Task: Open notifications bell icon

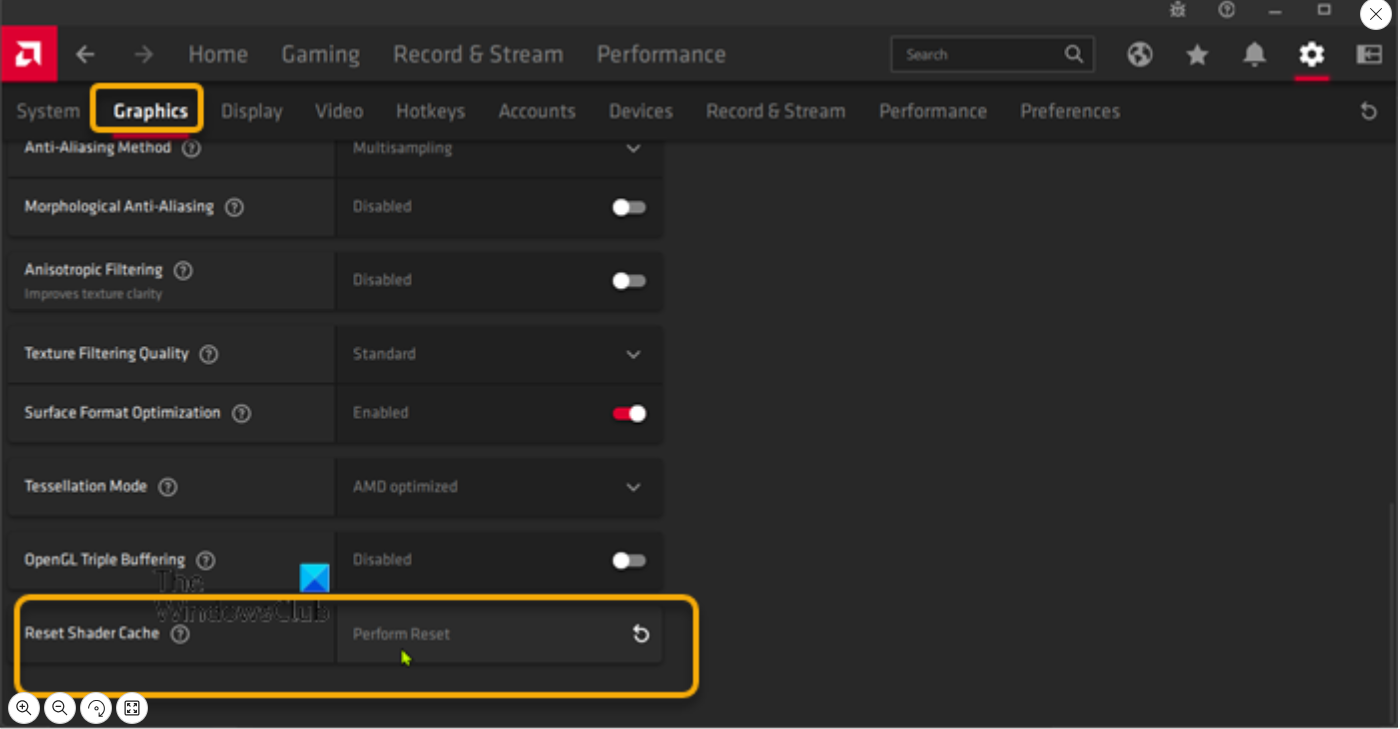Action: click(x=1254, y=54)
